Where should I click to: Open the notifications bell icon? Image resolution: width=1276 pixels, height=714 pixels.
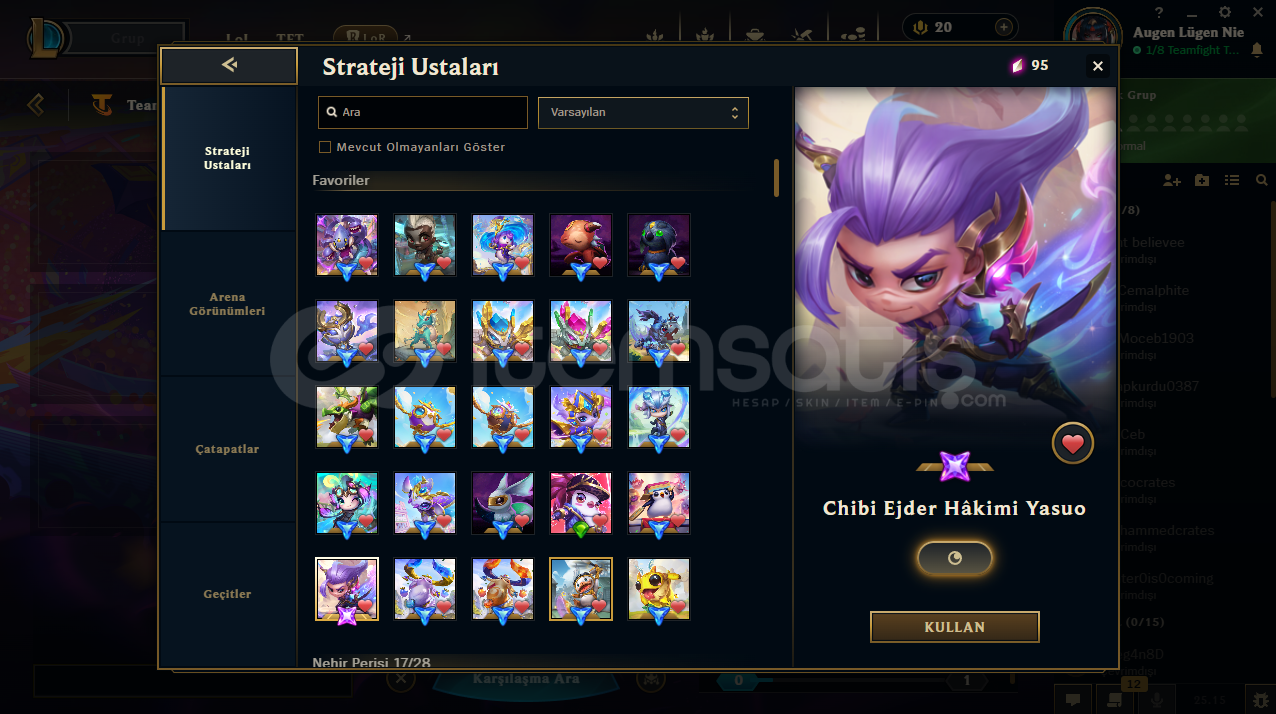pyautogui.click(x=1255, y=50)
